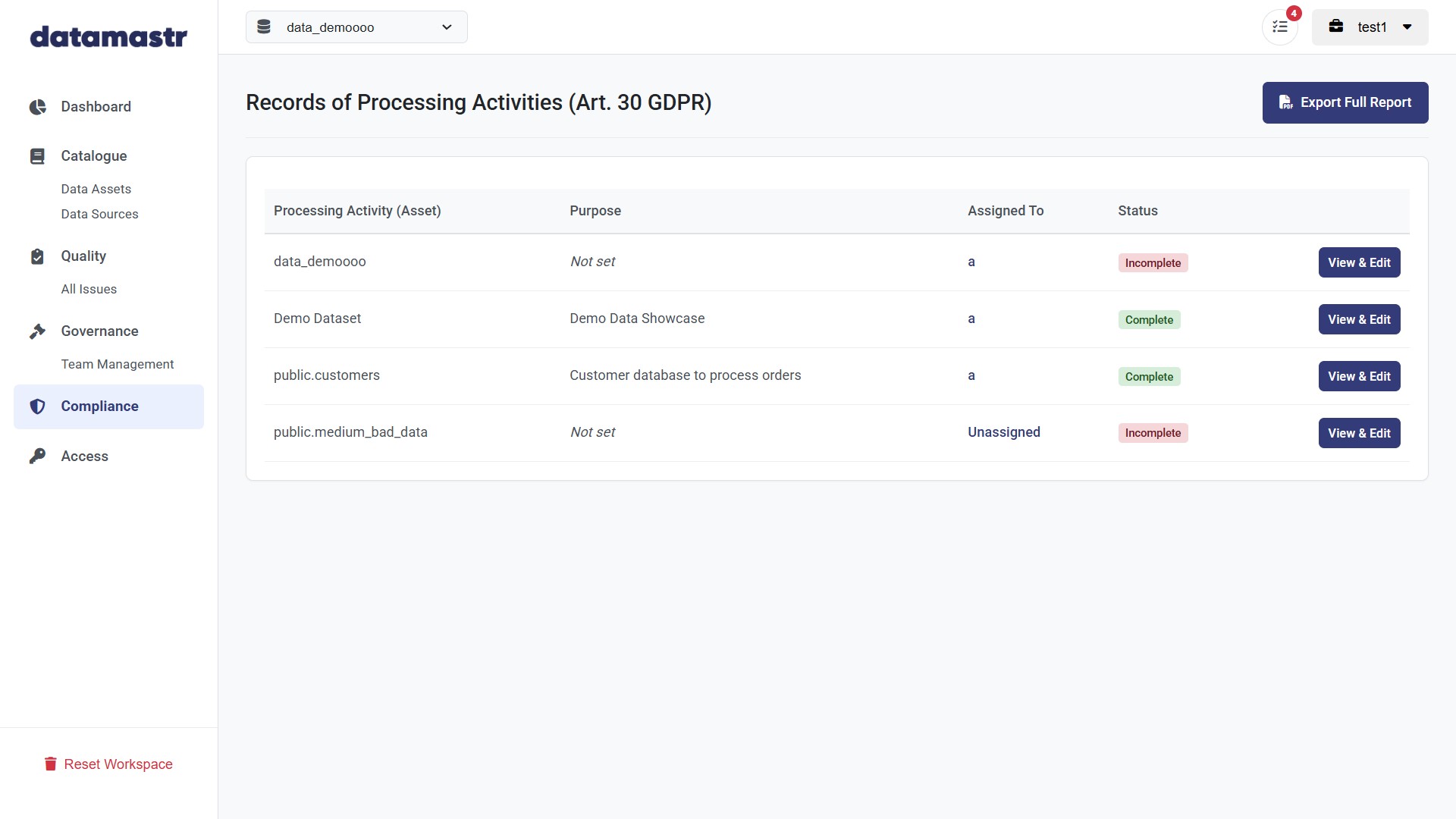Click View & Edit for public.customers
This screenshot has height=819, width=1456.
click(1359, 376)
